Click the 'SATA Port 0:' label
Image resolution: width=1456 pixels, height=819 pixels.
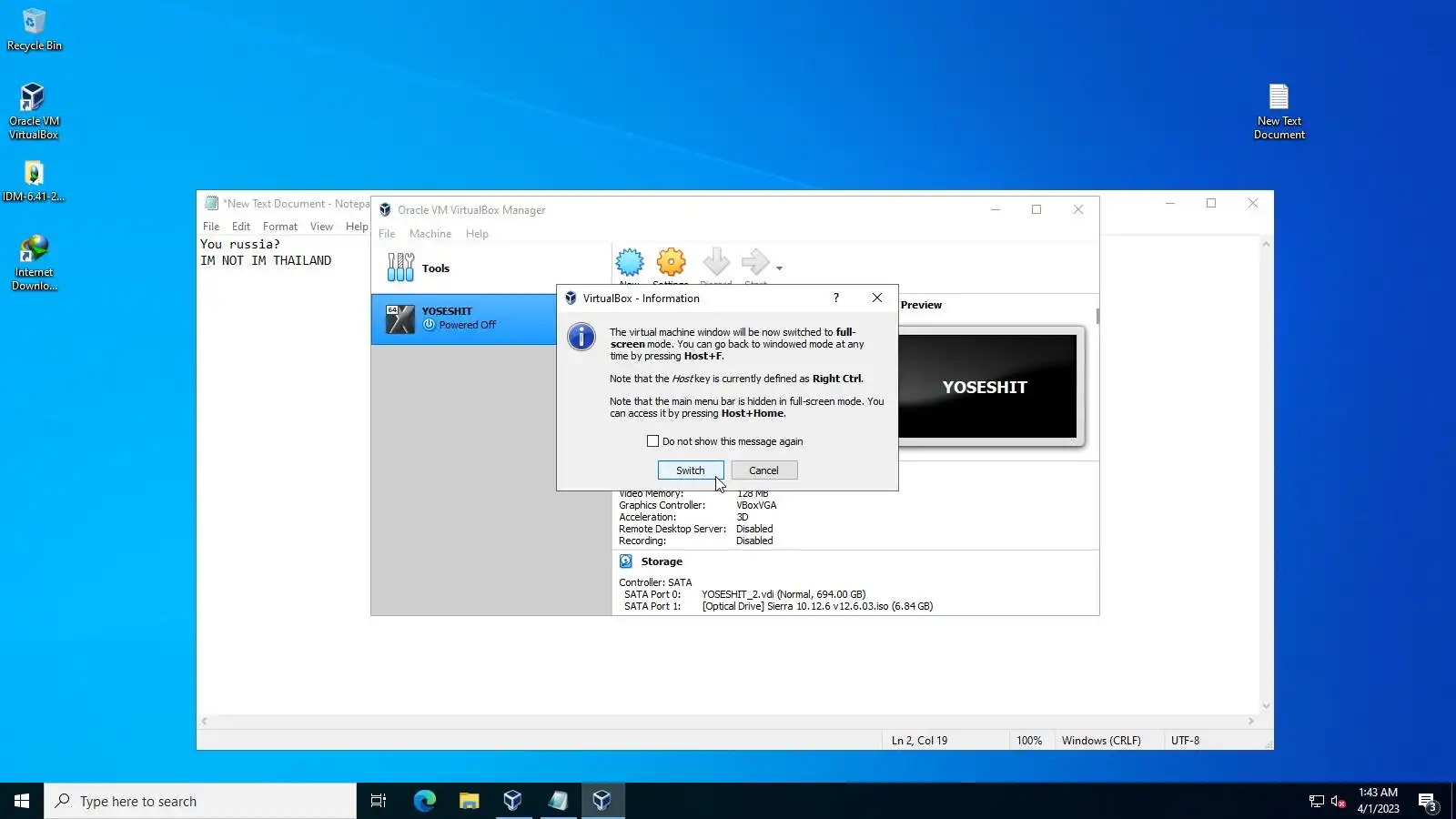coord(652,594)
